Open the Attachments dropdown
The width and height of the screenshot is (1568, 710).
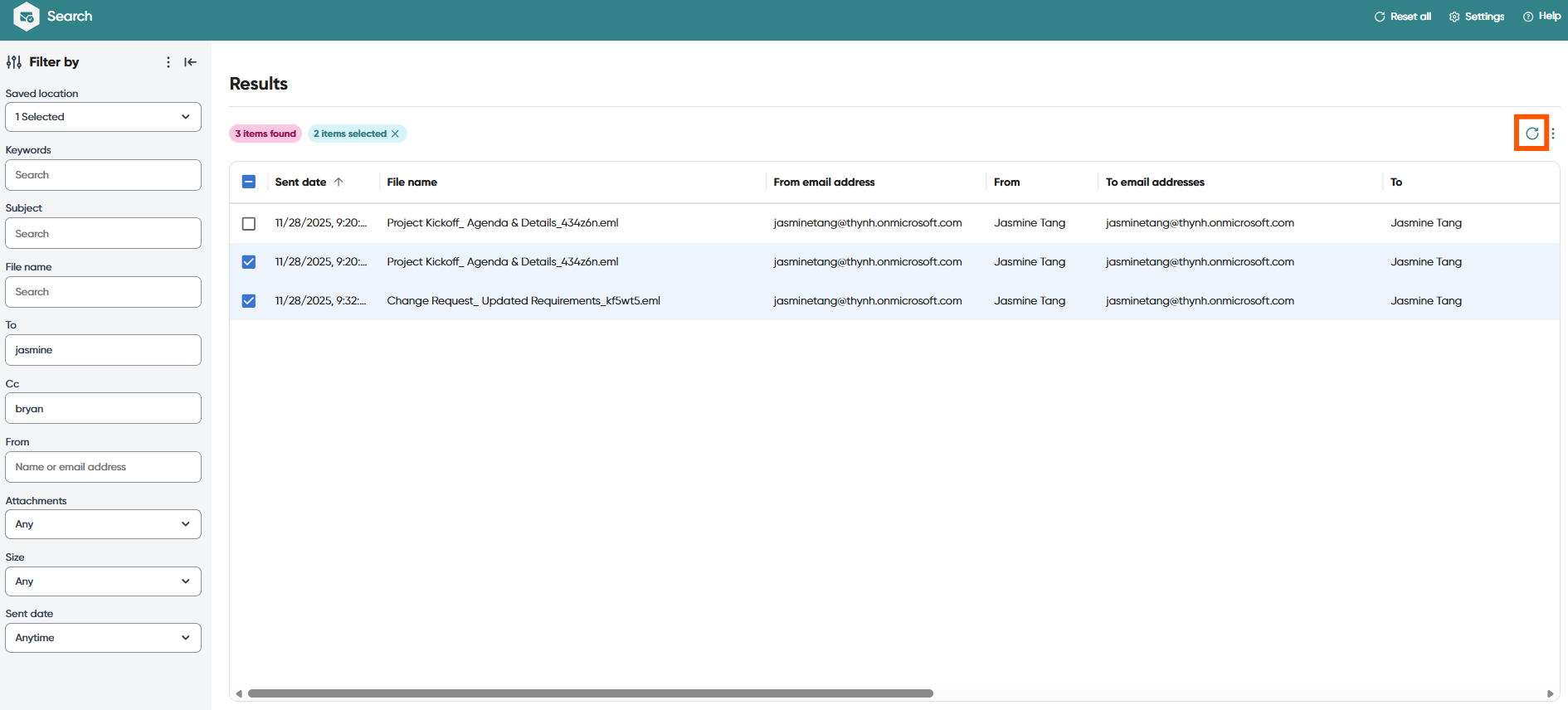[103, 524]
